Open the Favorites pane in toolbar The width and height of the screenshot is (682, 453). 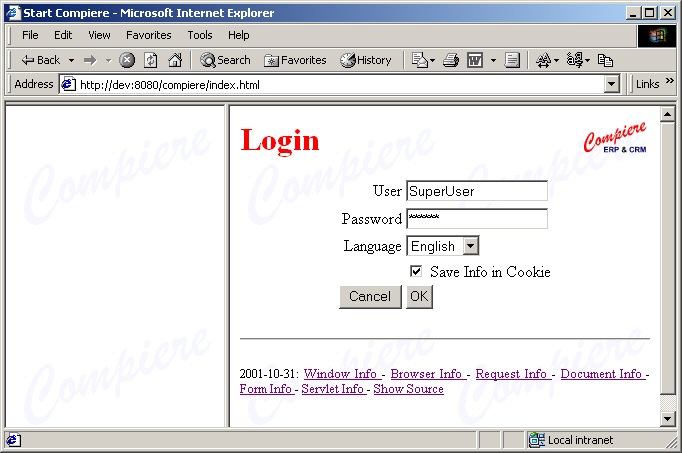[295, 60]
